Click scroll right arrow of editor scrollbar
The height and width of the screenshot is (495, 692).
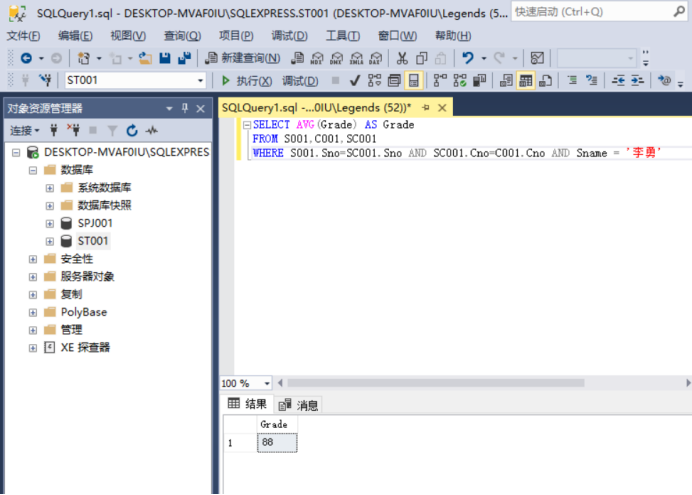click(x=687, y=383)
